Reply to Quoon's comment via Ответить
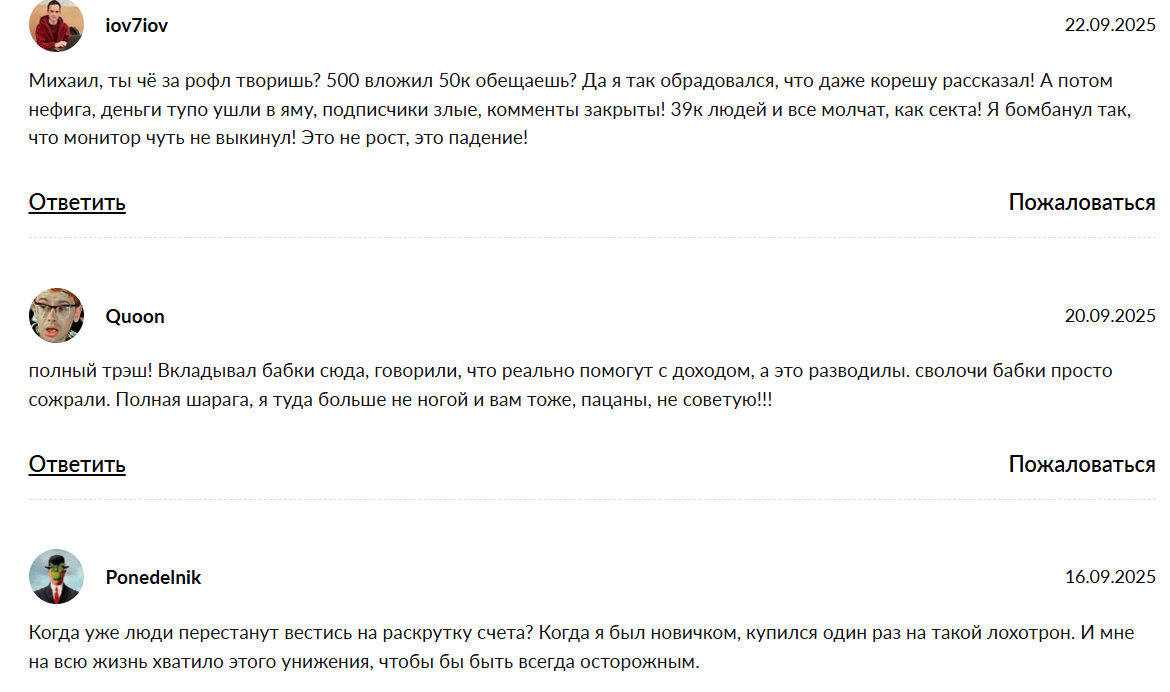 [75, 465]
